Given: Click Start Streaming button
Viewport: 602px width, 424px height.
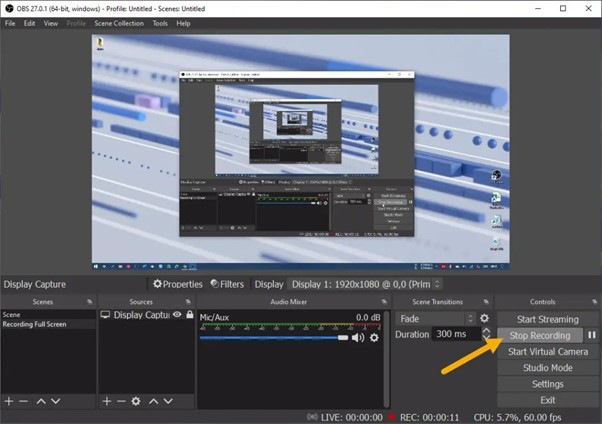Looking at the screenshot, I should click(547, 320).
